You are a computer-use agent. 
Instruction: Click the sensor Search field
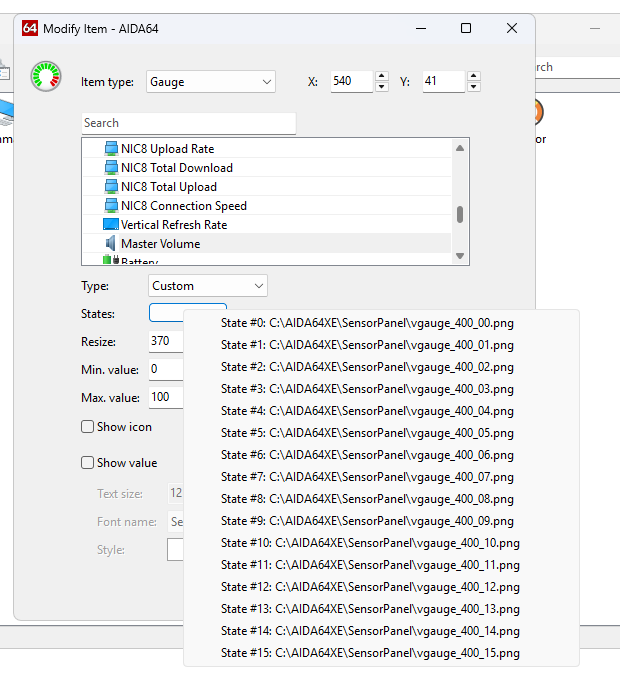[188, 123]
